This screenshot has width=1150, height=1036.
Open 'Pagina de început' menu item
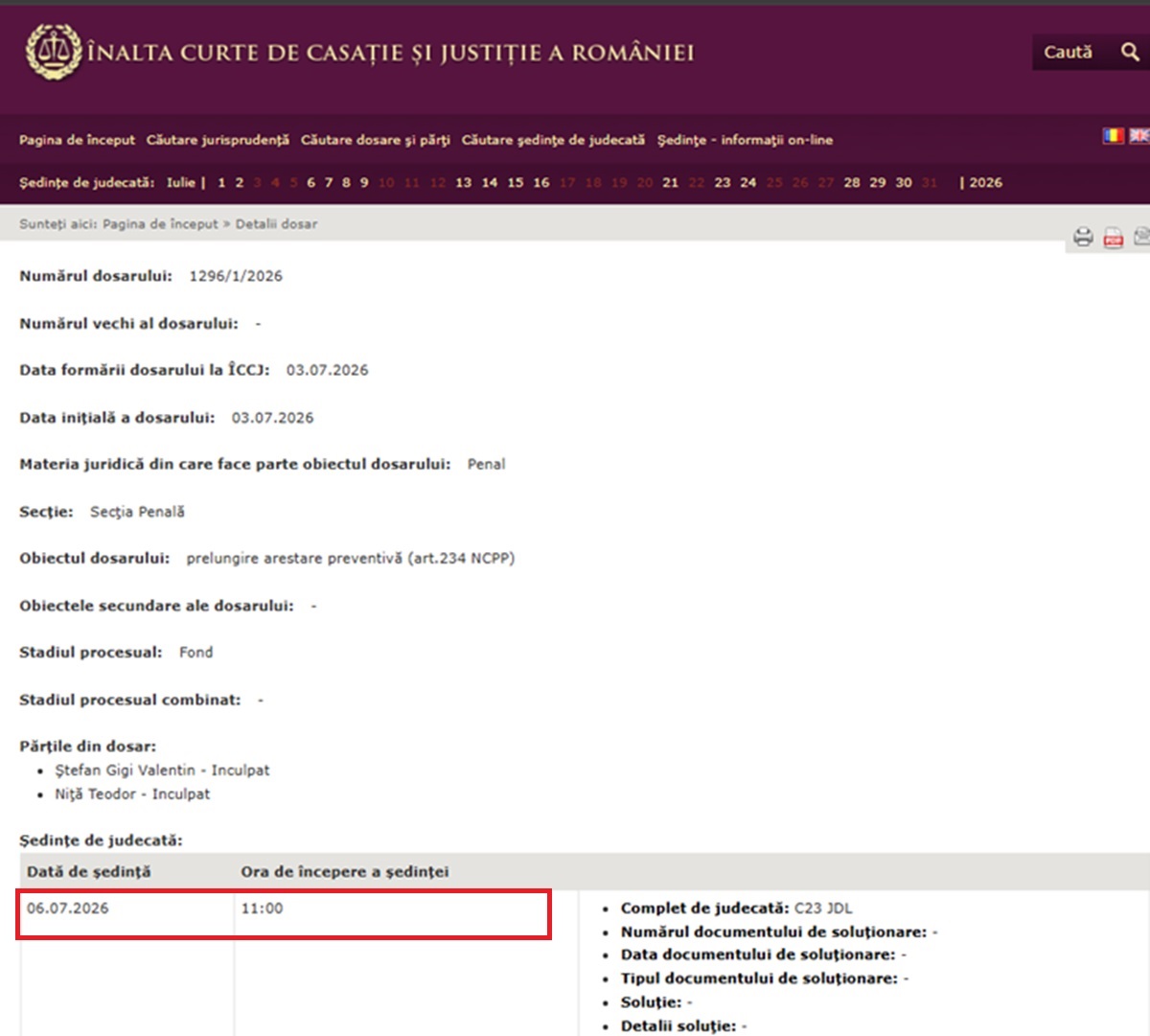(77, 140)
